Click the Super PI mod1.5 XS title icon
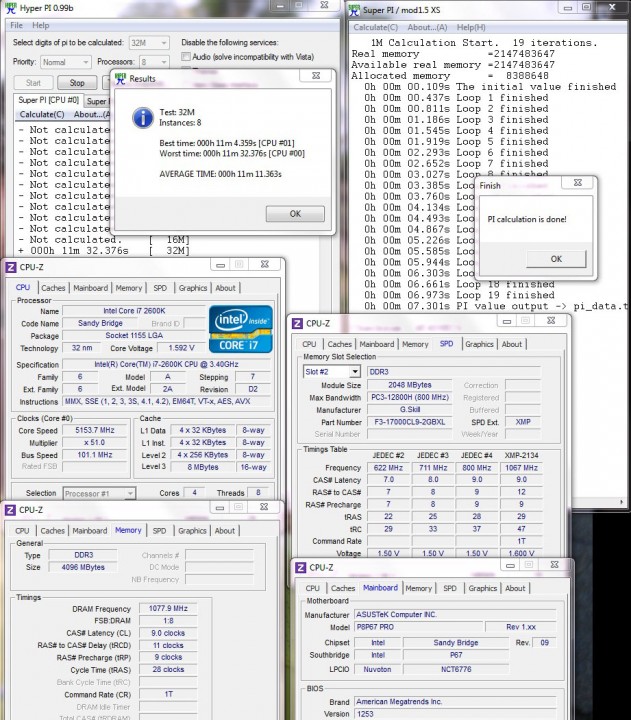This screenshot has height=720, width=631. pyautogui.click(x=354, y=10)
